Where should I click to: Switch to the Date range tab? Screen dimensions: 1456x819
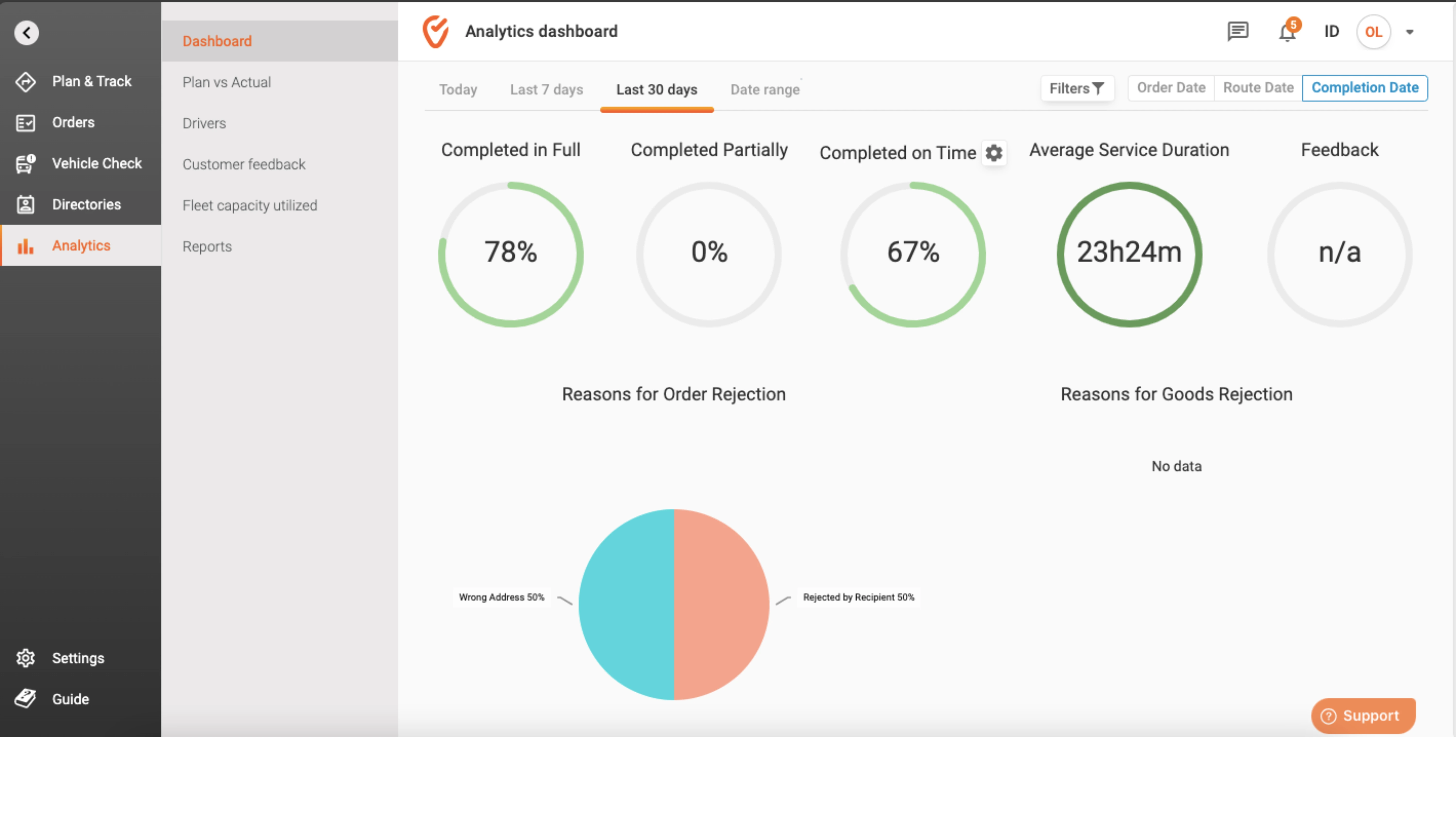pyautogui.click(x=765, y=89)
